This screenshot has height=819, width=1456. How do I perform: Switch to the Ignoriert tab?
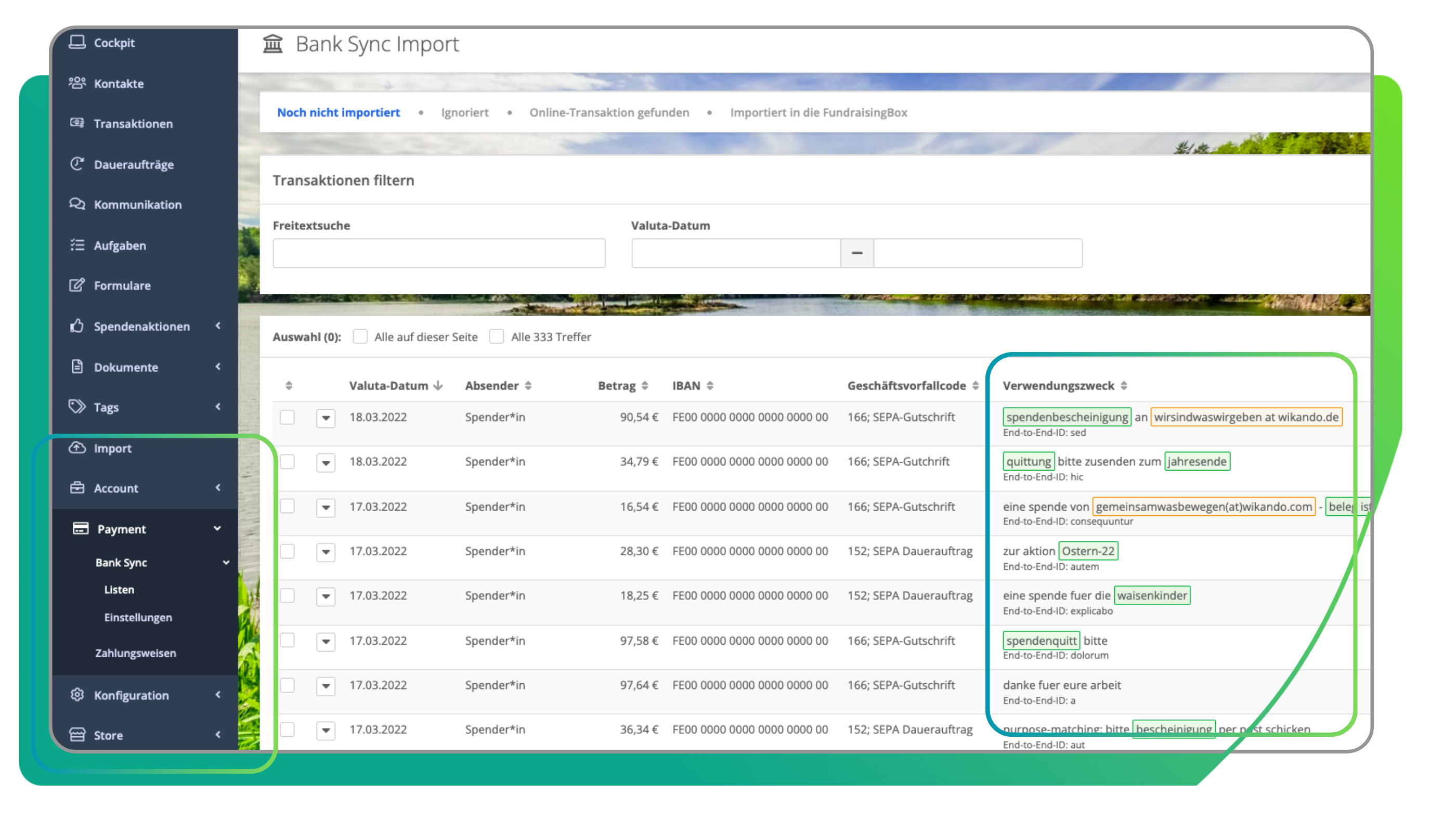coord(464,112)
